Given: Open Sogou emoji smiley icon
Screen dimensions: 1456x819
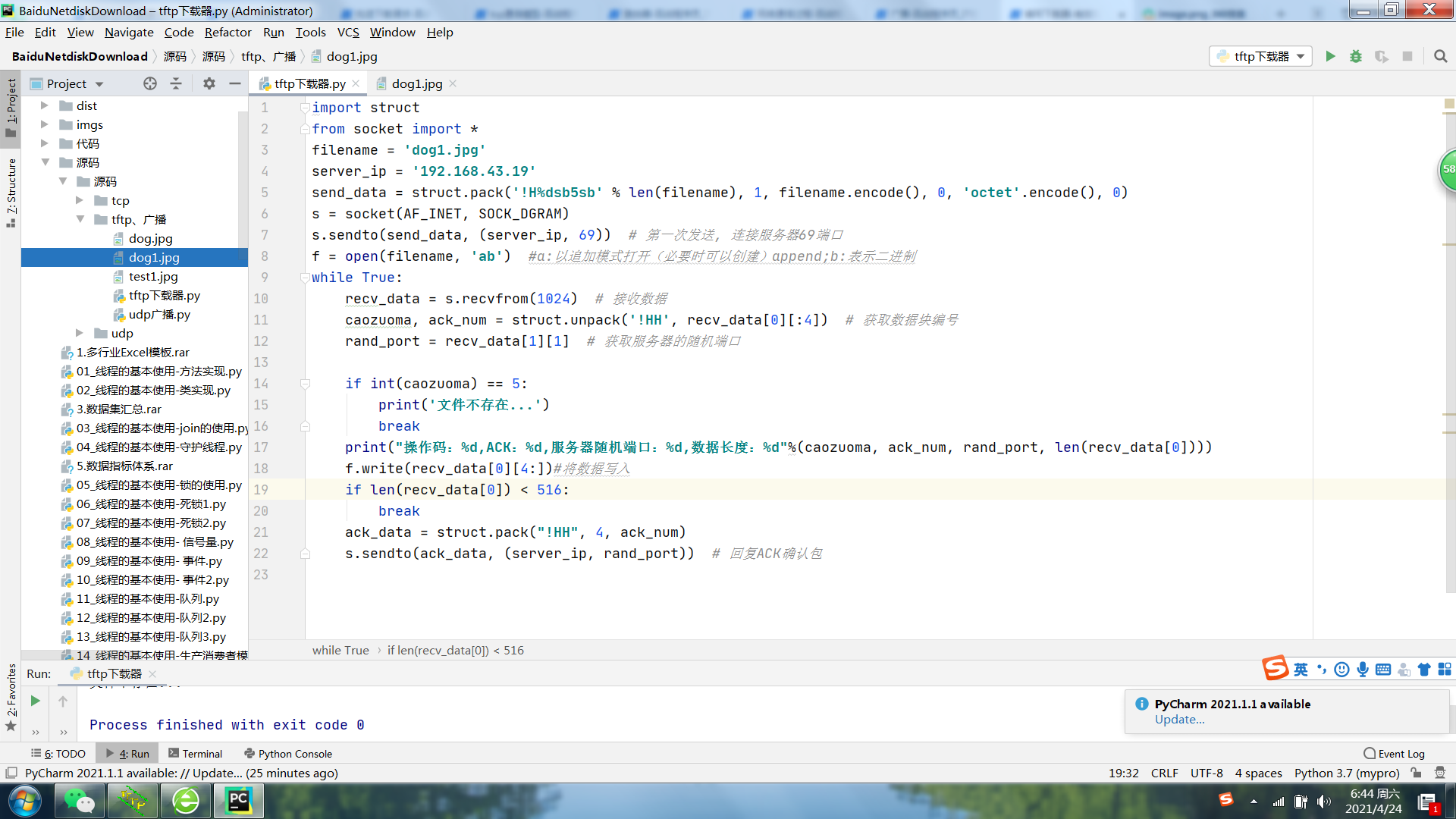Looking at the screenshot, I should pyautogui.click(x=1341, y=669).
